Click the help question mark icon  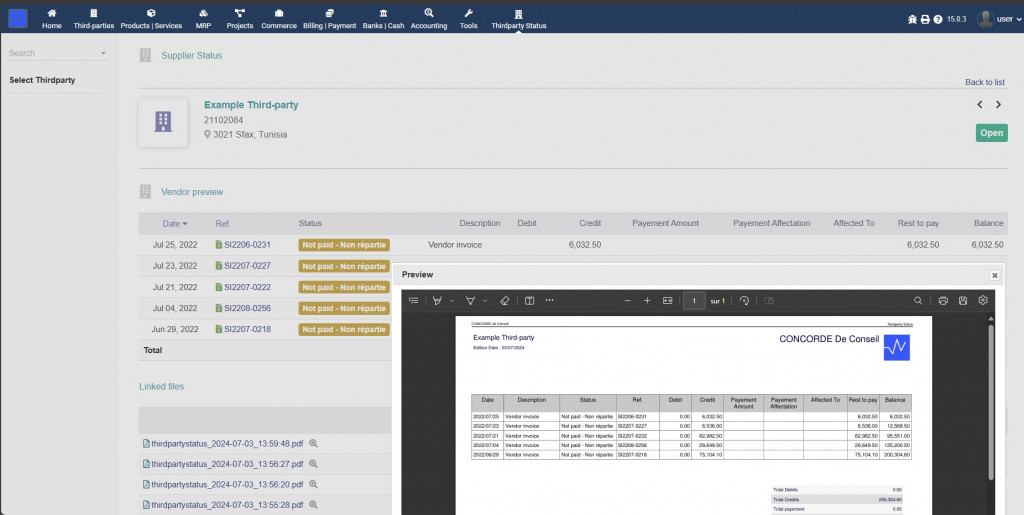(937, 19)
